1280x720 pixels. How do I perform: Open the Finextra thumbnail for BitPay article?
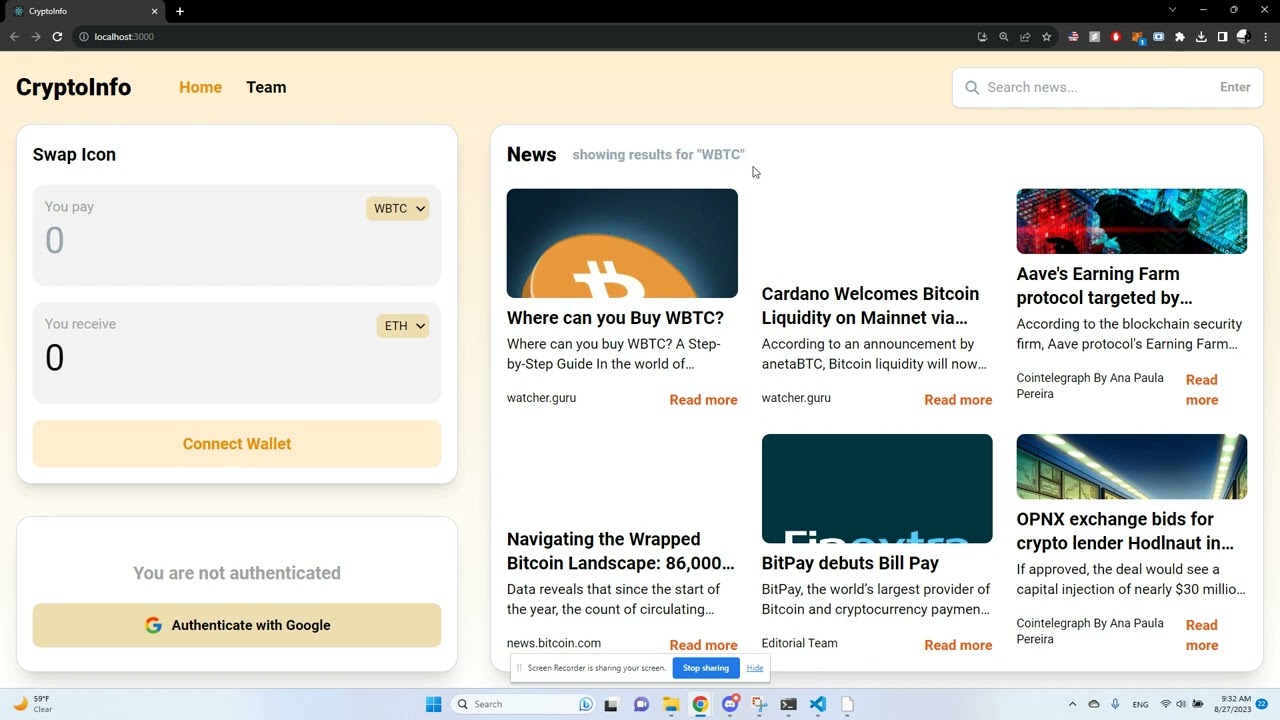point(877,488)
